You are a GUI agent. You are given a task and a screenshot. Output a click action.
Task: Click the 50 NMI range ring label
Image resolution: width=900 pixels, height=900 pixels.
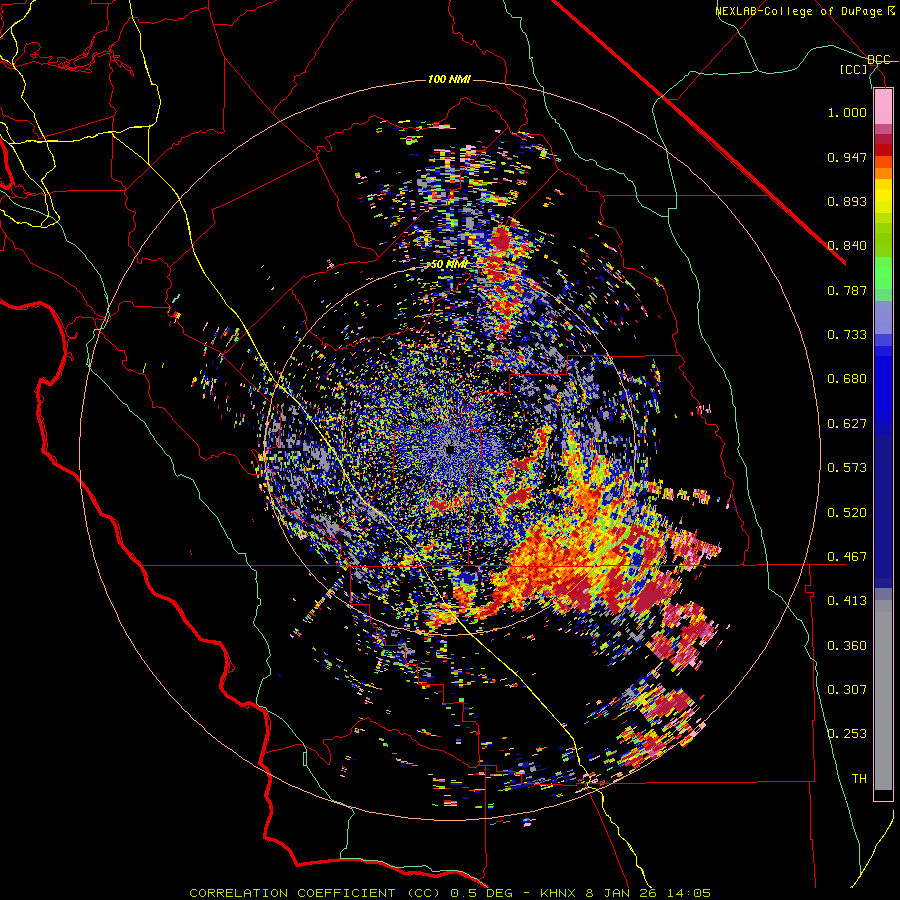[x=449, y=265]
